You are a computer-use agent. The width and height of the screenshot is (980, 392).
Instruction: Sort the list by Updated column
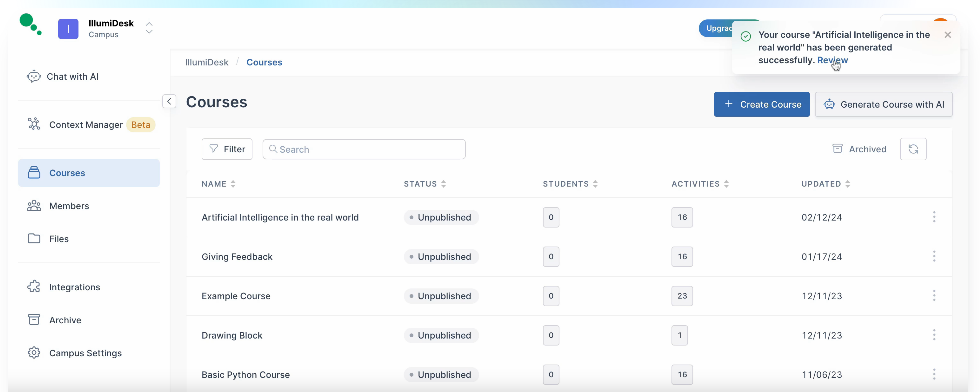(826, 184)
